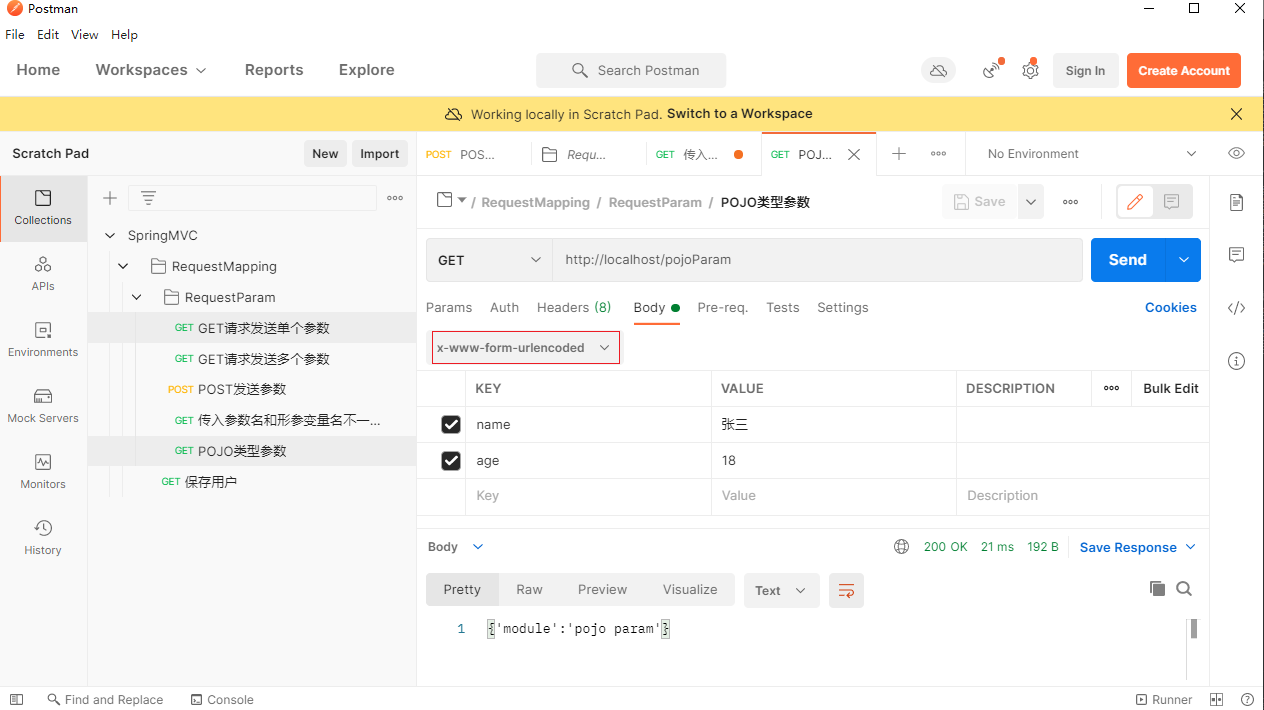Open the History sidebar panel
The height and width of the screenshot is (710, 1264).
click(x=43, y=537)
